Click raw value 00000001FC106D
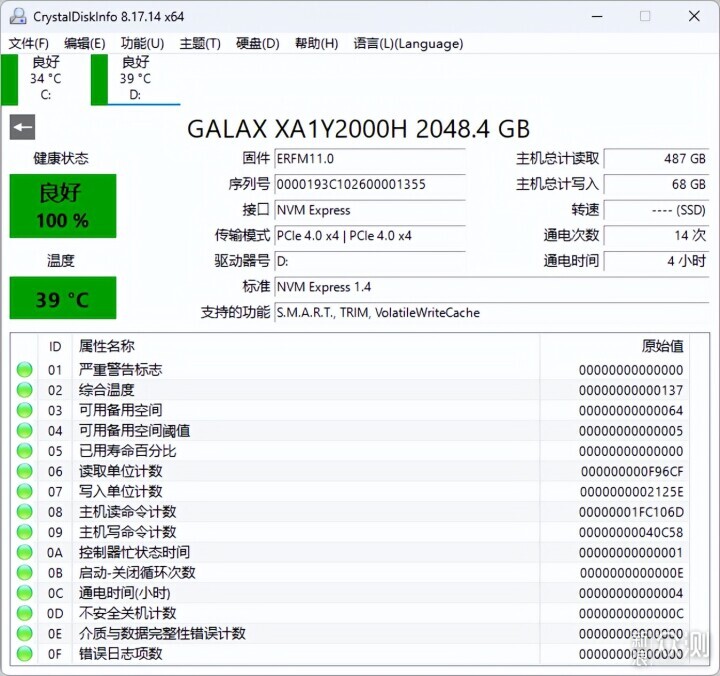Screen dimensions: 720x676 [x=631, y=512]
